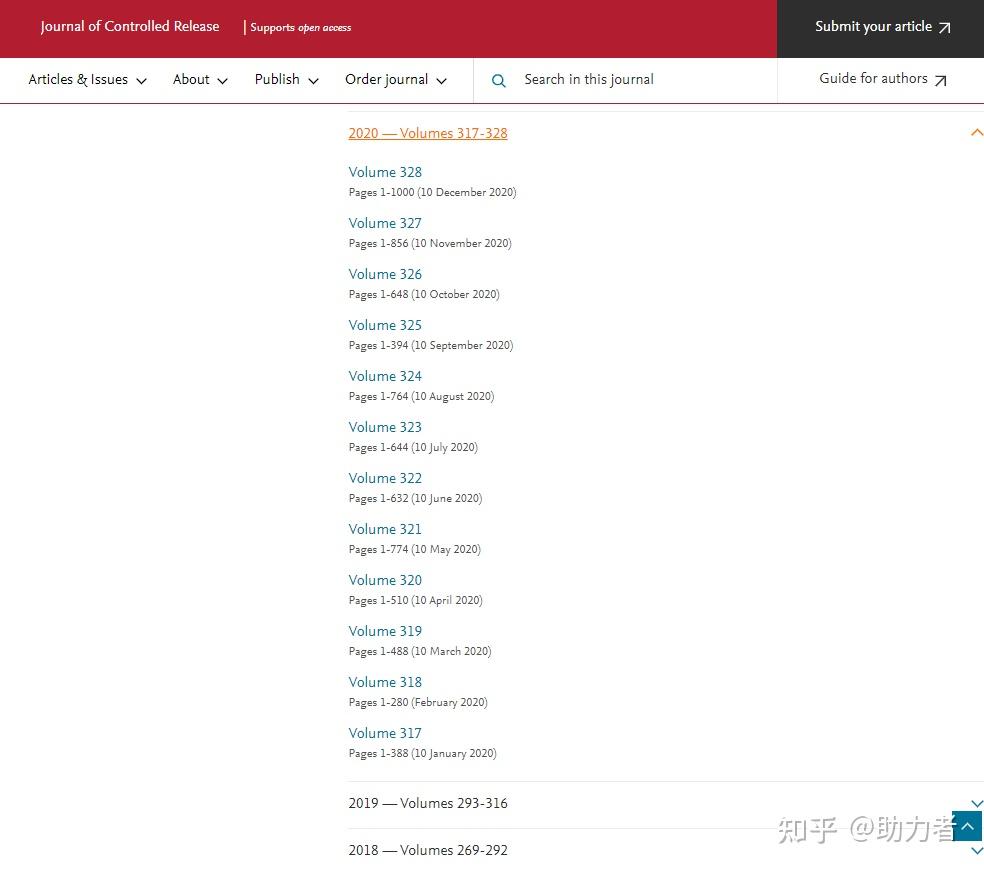Click text Pages 1-764 (10 August 2020)
984x869 pixels.
[421, 397]
